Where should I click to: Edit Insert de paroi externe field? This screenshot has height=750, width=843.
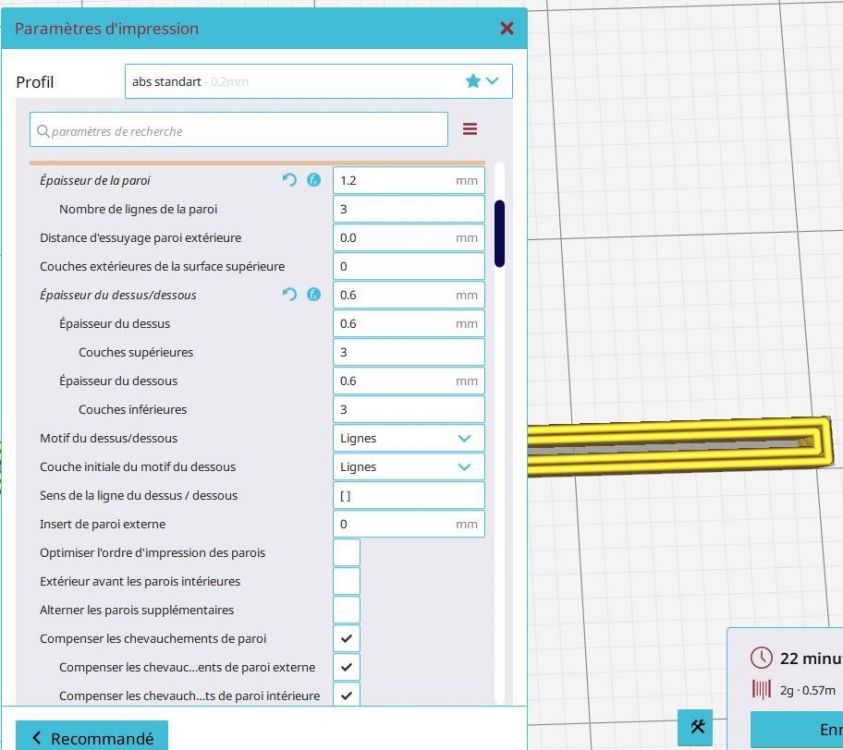pyautogui.click(x=409, y=524)
